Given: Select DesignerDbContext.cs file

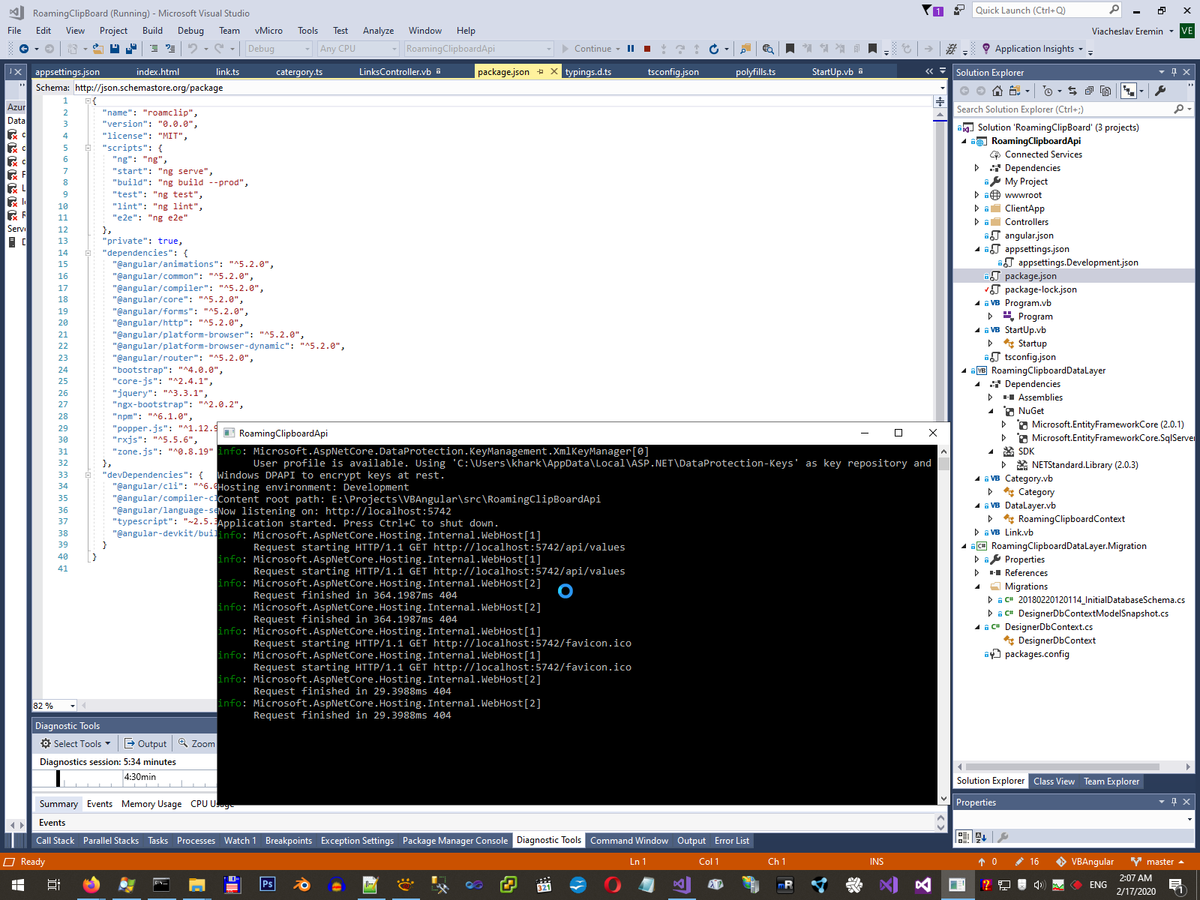Looking at the screenshot, I should coord(1051,627).
